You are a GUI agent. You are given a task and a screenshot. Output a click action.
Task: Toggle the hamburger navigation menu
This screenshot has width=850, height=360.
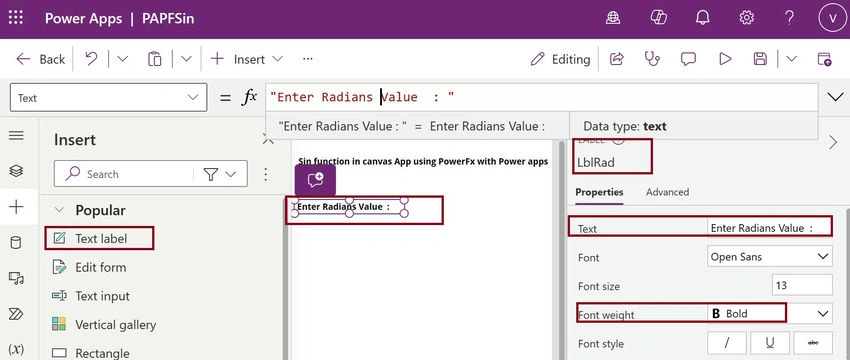coord(16,136)
